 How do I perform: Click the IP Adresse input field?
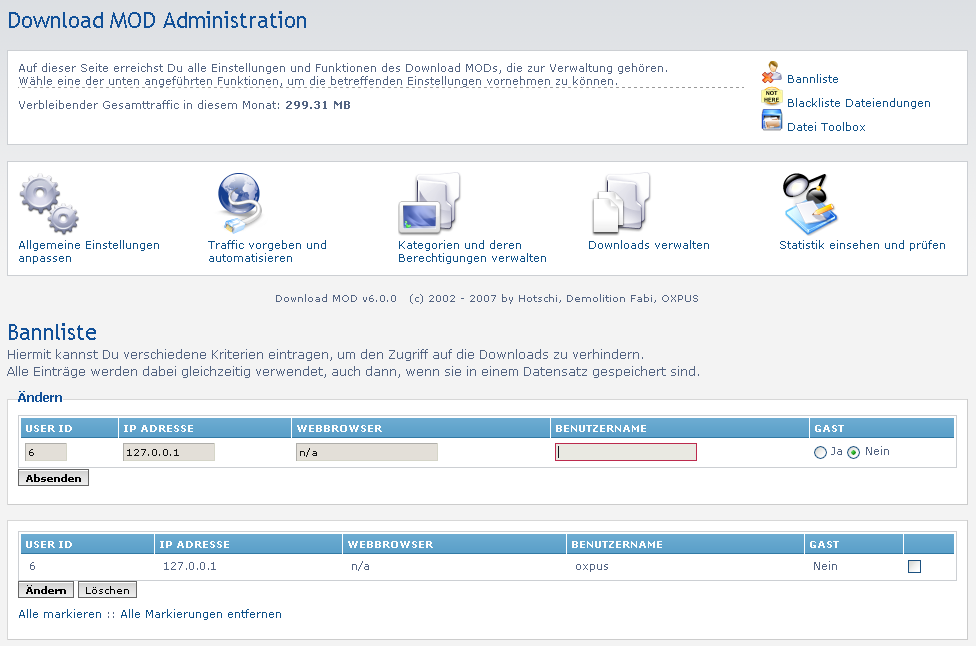pyautogui.click(x=168, y=452)
